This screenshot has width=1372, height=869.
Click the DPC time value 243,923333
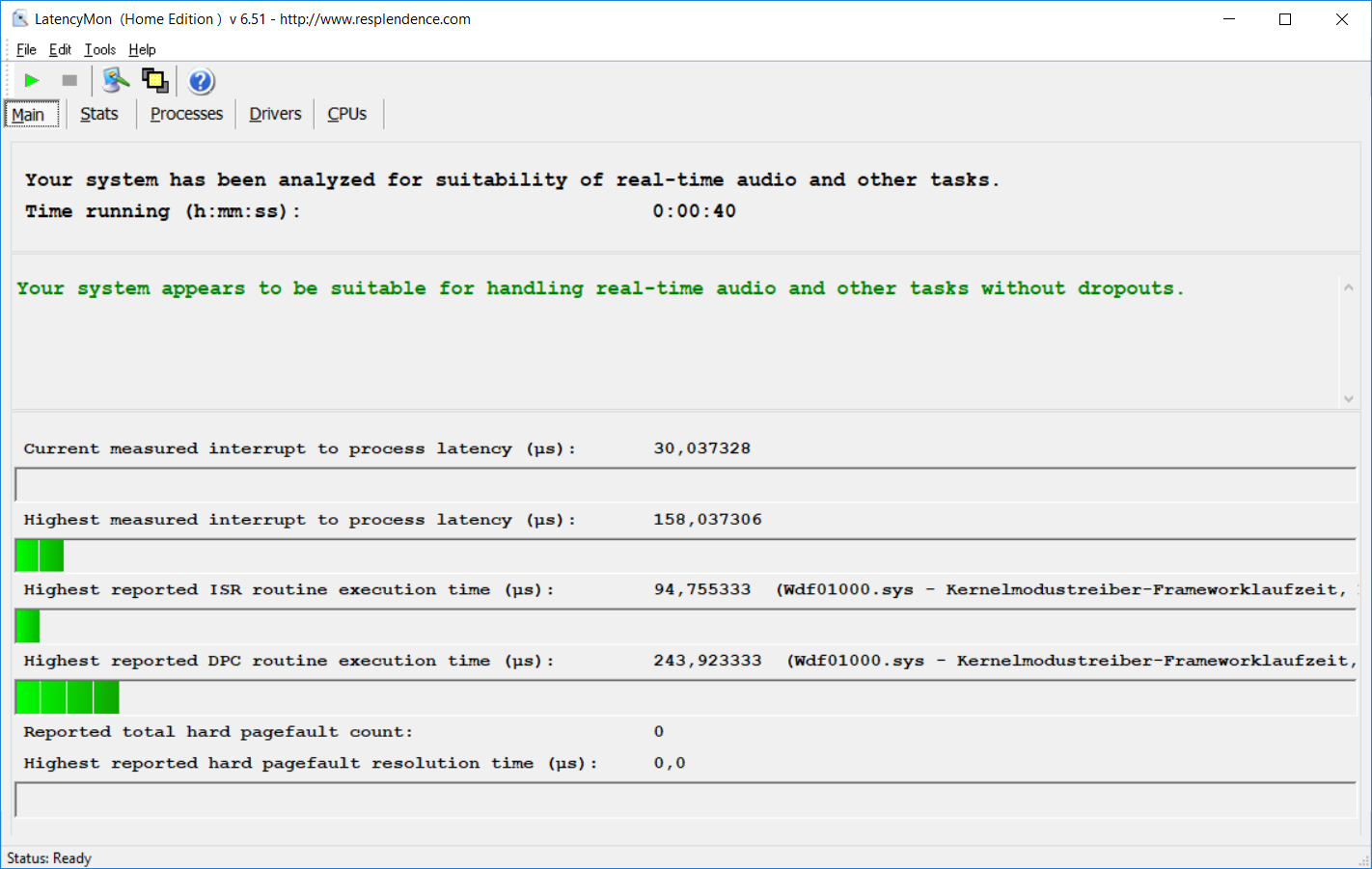pyautogui.click(x=707, y=661)
